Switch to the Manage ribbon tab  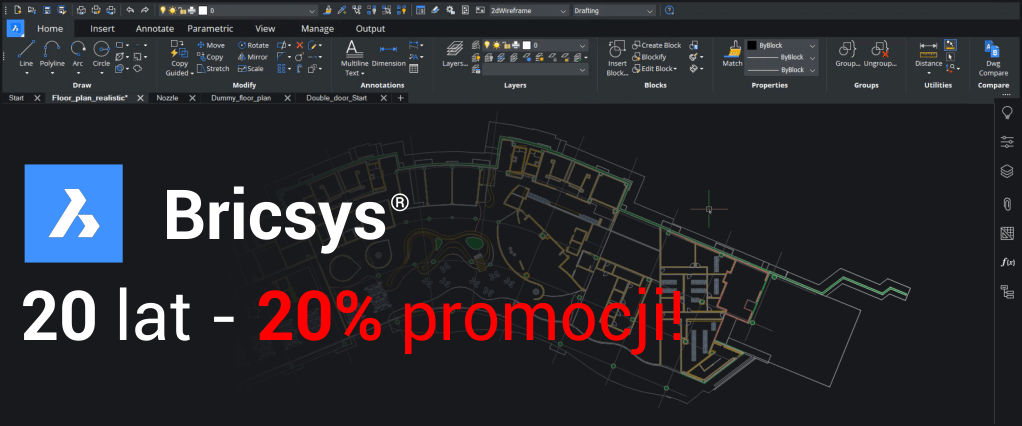[x=317, y=29]
